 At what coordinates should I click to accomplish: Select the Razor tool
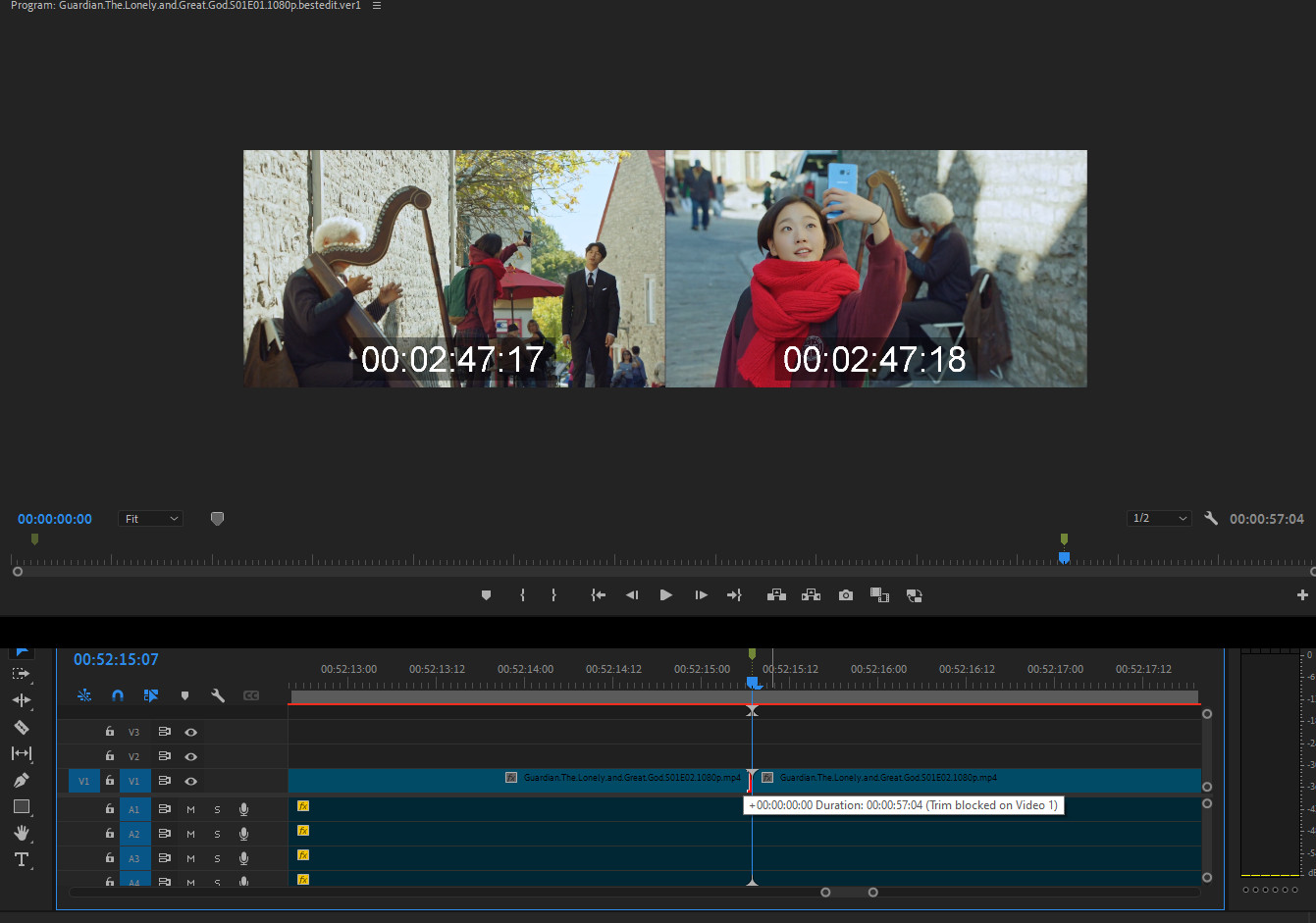tap(21, 727)
